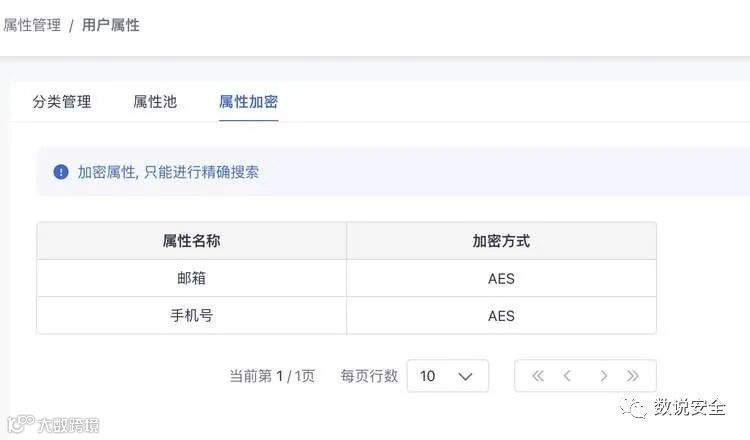Go to the first page with double-left arrows
Image resolution: width=750 pixels, height=440 pixels.
coord(538,376)
